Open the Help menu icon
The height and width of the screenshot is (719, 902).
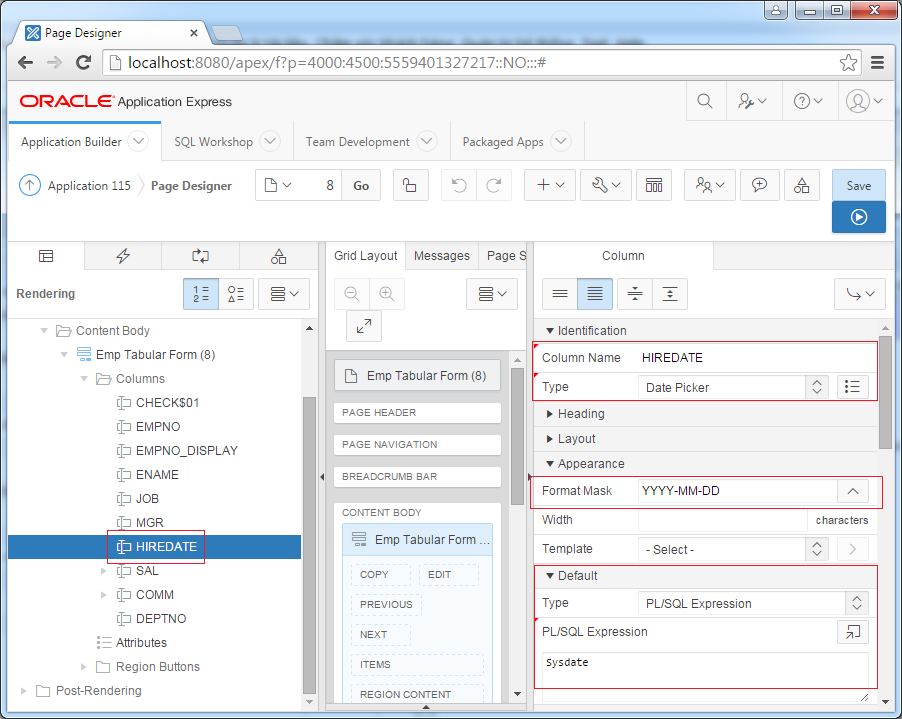click(x=808, y=101)
